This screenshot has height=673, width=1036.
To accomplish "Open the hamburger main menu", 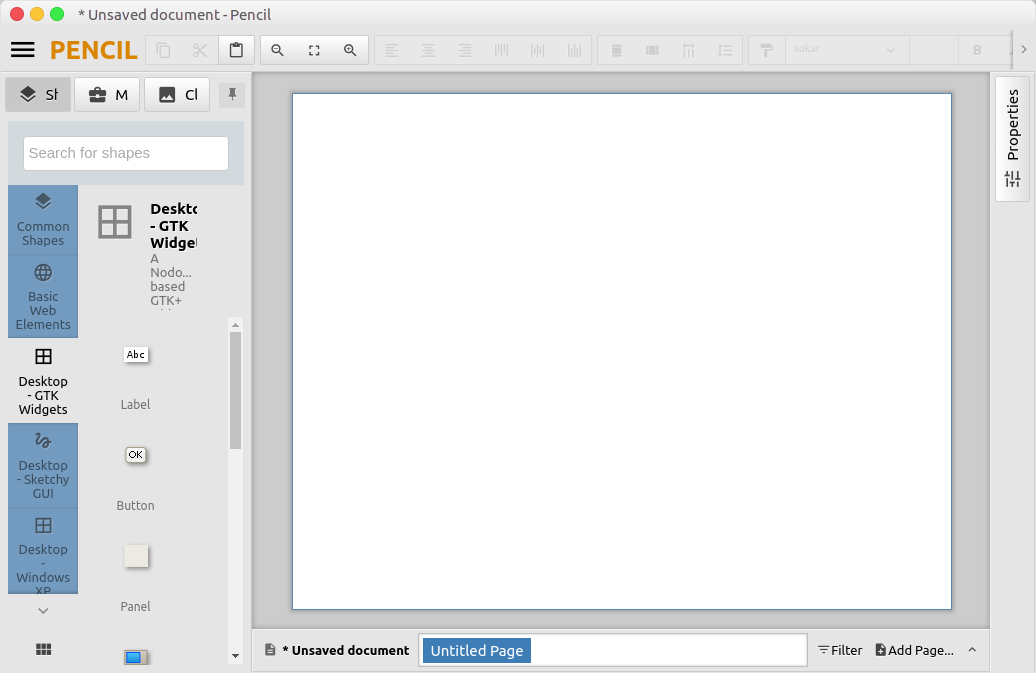I will click(23, 50).
